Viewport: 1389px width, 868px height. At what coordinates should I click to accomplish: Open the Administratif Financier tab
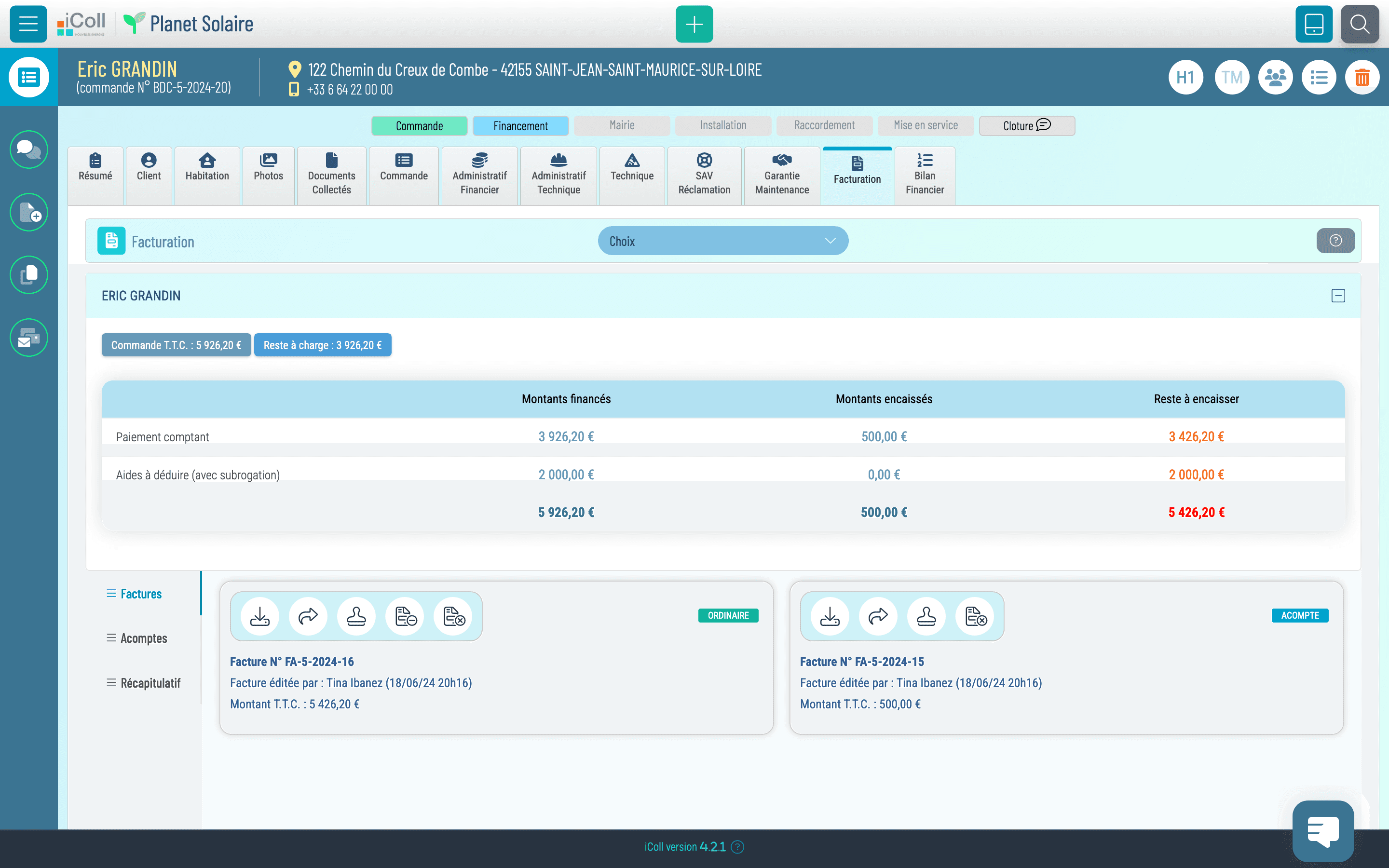pos(479,175)
